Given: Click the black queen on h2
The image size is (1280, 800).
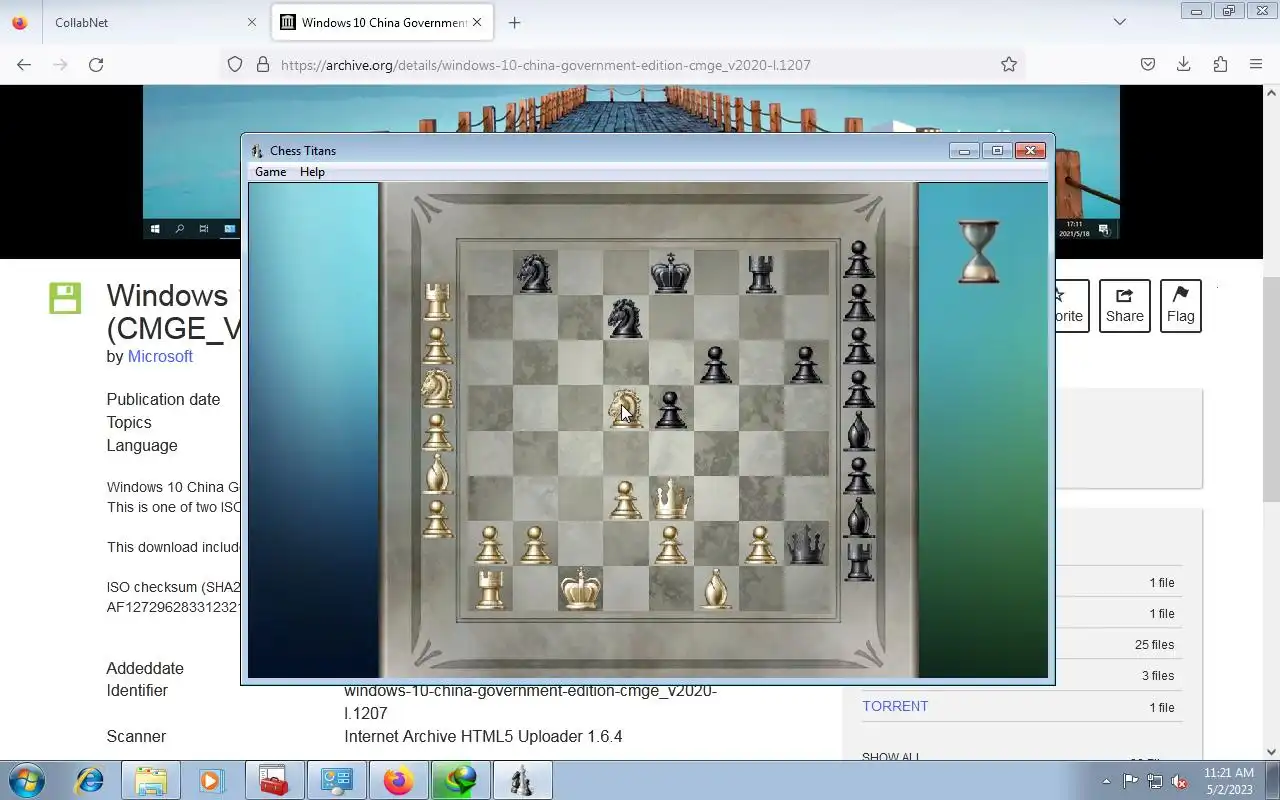Looking at the screenshot, I should [x=806, y=544].
